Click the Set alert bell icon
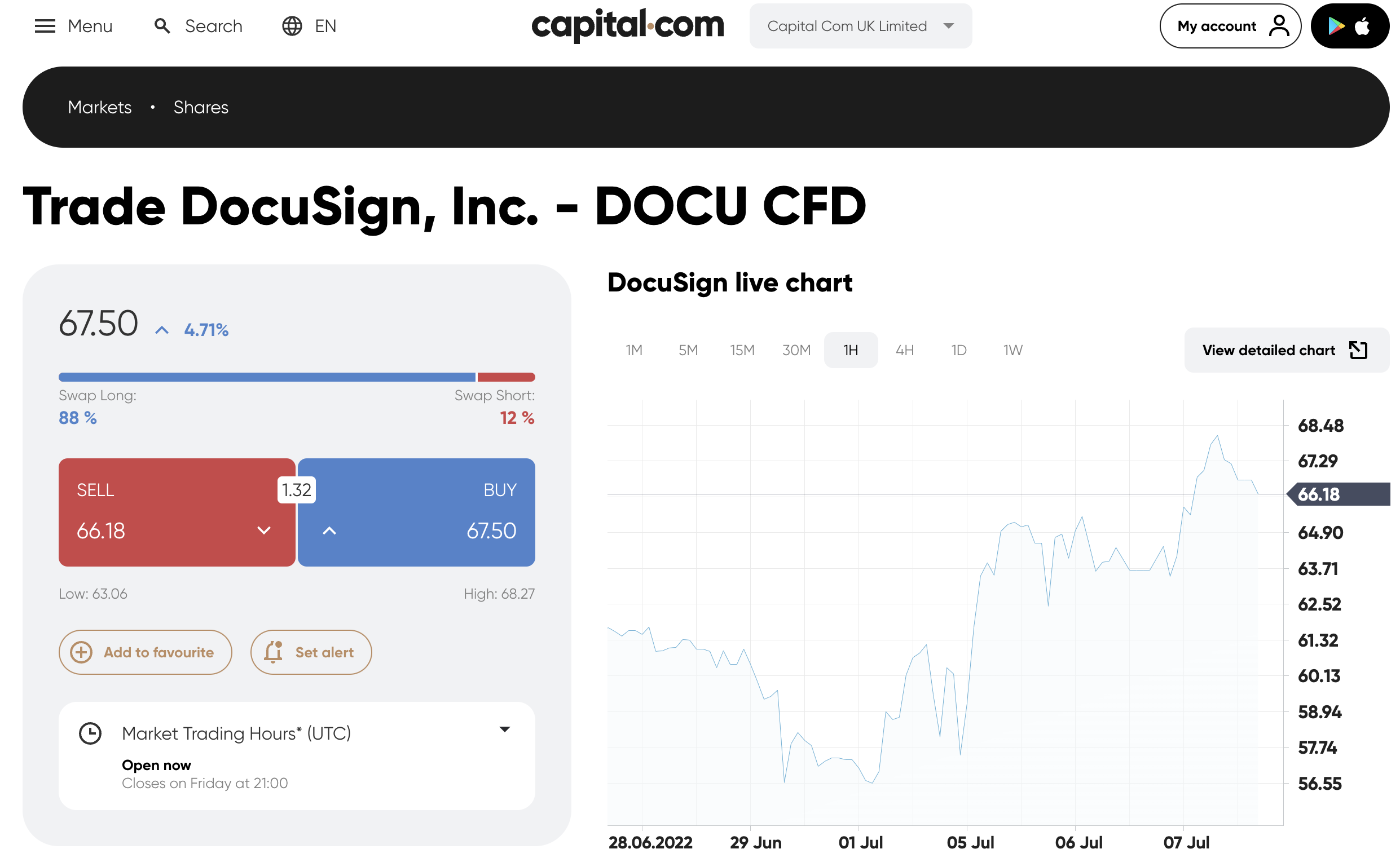The width and height of the screenshot is (1400, 849). [274, 652]
